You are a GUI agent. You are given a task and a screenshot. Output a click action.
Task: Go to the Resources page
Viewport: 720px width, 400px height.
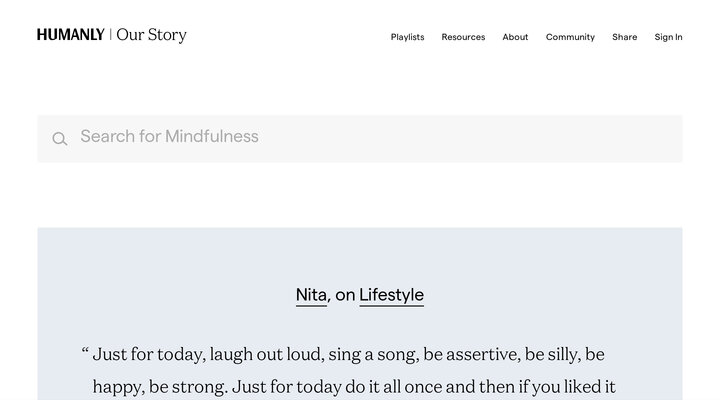click(x=463, y=37)
